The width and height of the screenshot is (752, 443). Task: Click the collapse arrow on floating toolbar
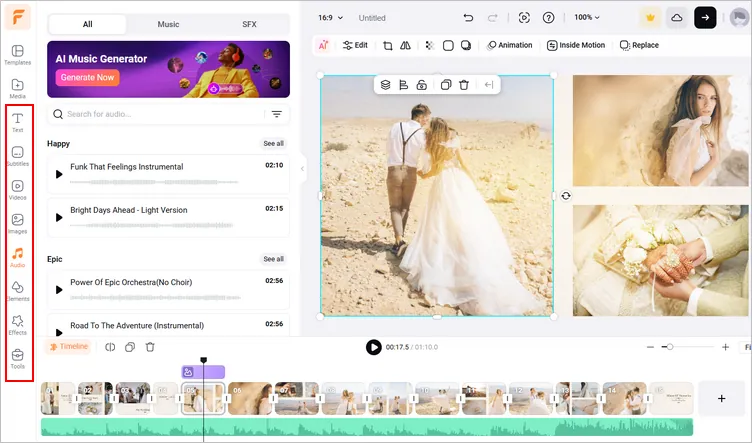pyautogui.click(x=489, y=85)
